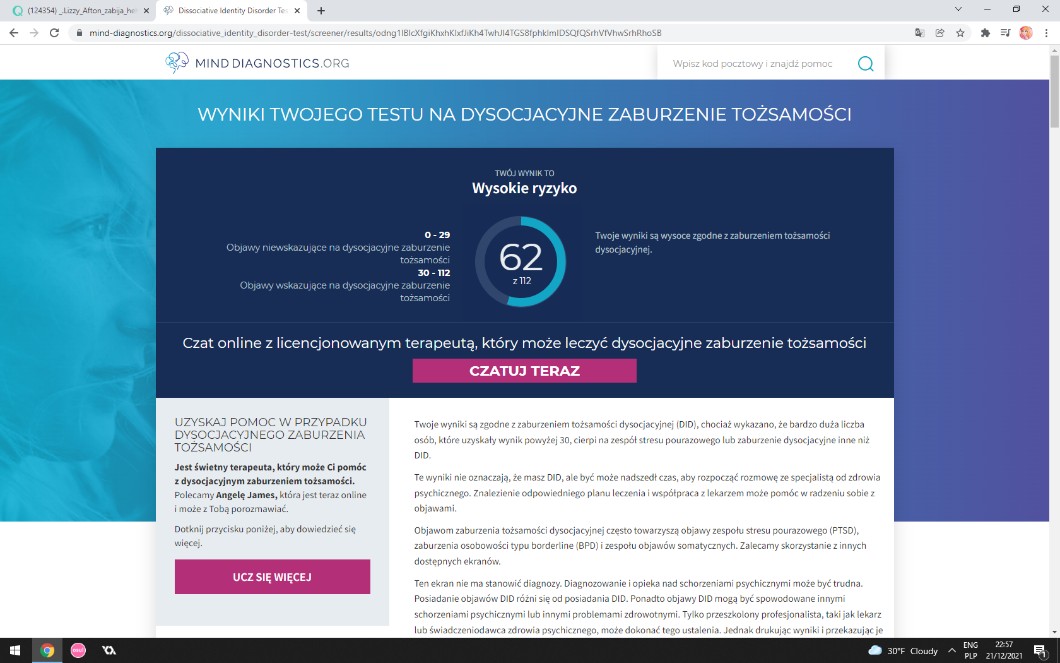Screen dimensions: 1060x663
Task: Click the postal code search field
Action: [x=753, y=64]
